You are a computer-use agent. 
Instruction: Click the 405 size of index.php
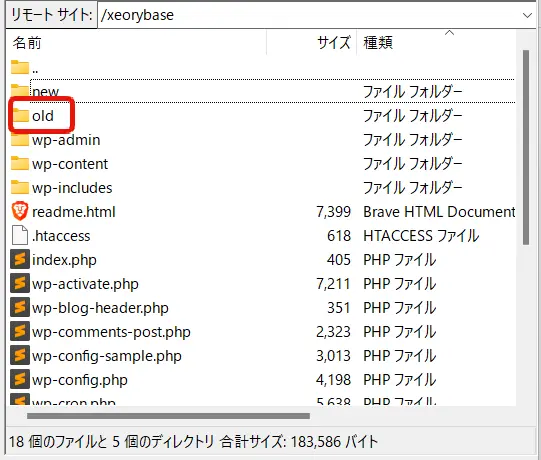coord(339,260)
